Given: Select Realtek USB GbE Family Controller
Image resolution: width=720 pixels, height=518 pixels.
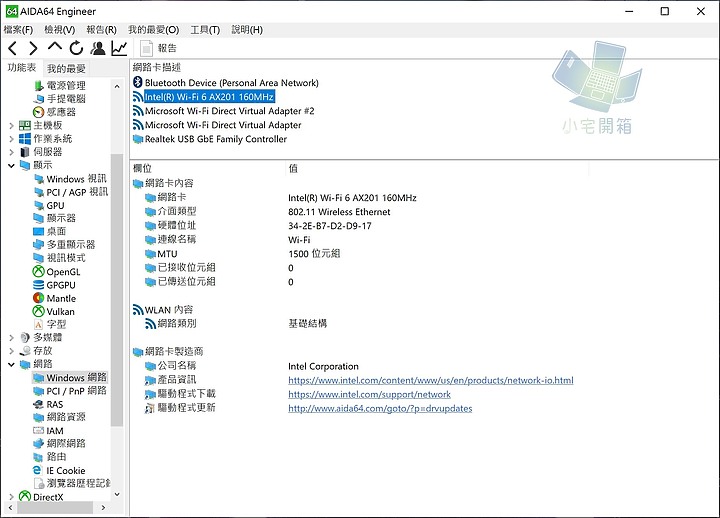Looking at the screenshot, I should point(216,139).
